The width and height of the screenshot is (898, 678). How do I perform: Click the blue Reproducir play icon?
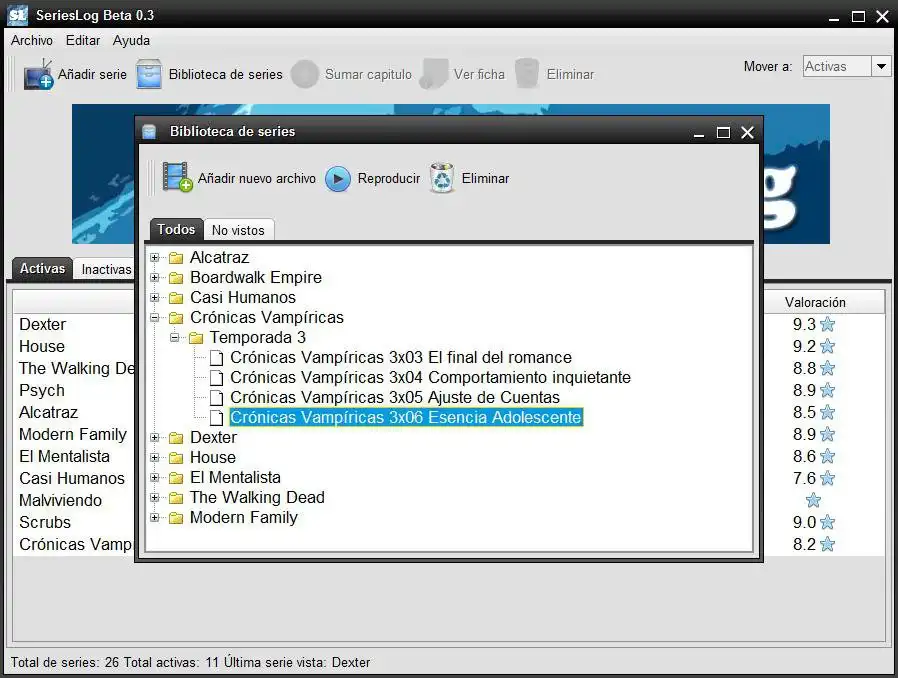[x=338, y=179]
